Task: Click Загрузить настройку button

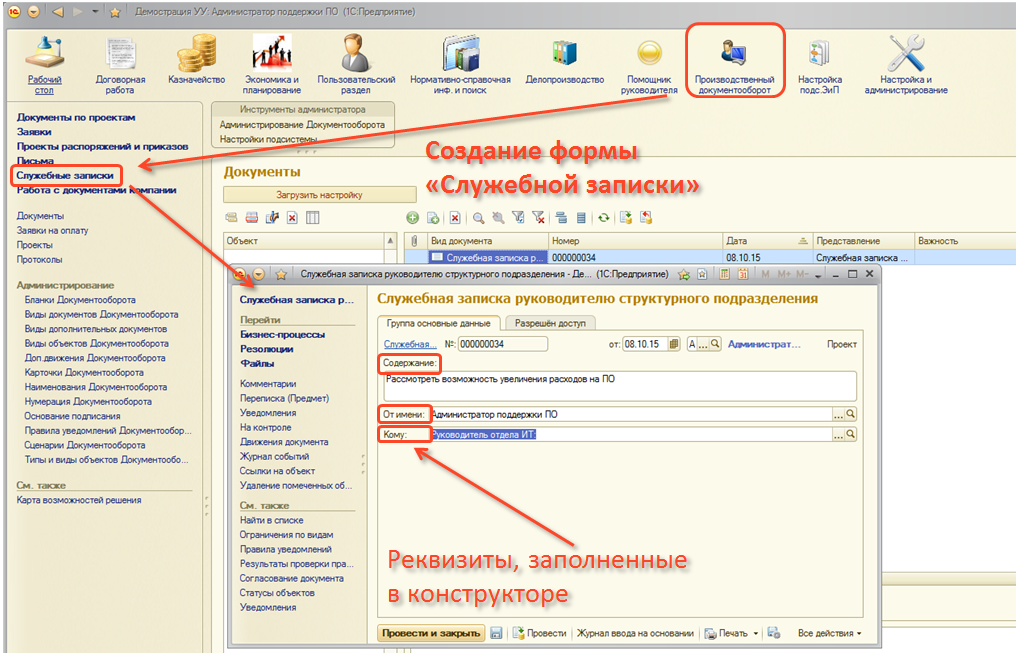Action: point(319,195)
